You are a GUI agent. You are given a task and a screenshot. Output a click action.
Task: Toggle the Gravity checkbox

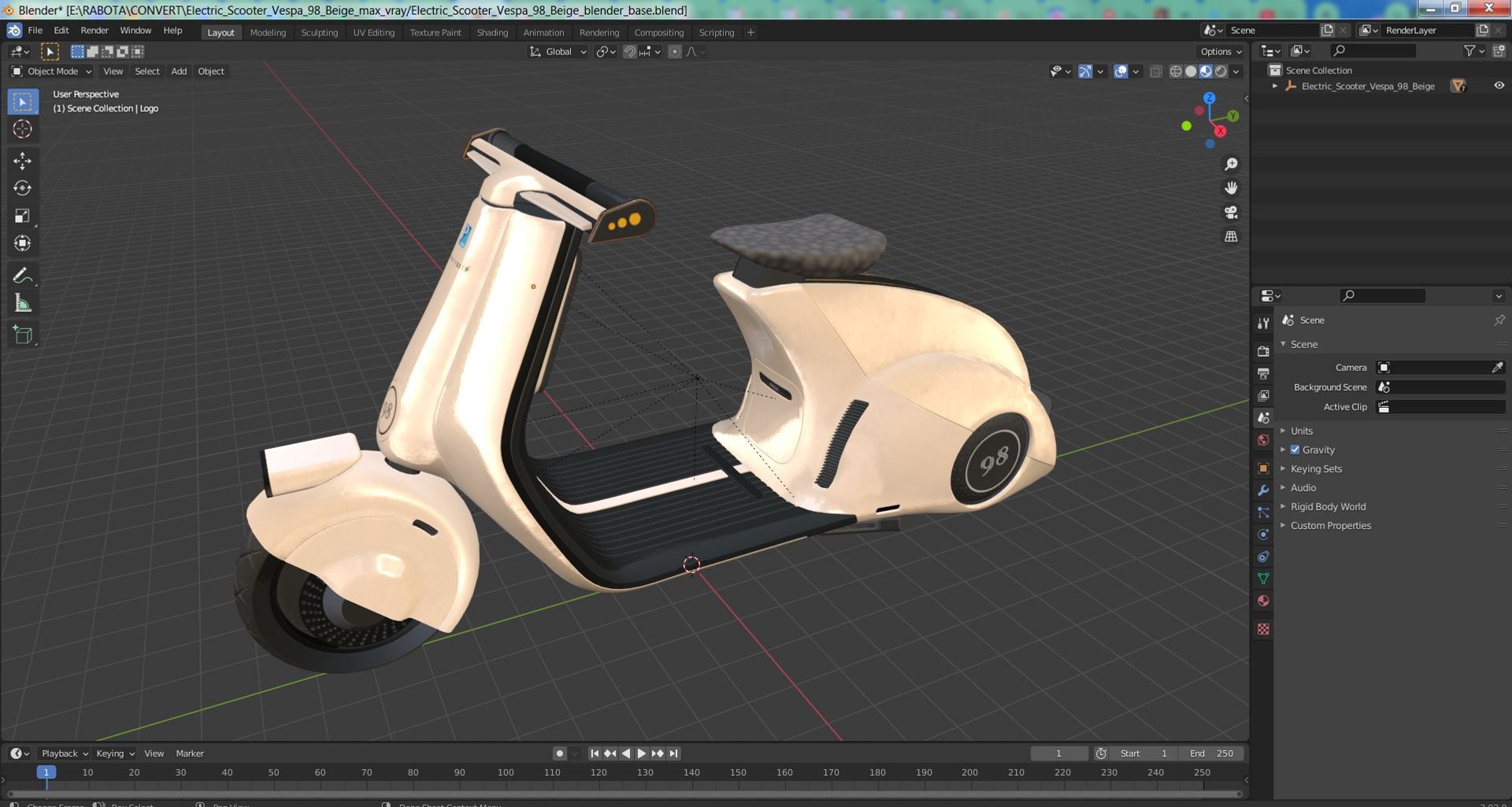[1295, 450]
